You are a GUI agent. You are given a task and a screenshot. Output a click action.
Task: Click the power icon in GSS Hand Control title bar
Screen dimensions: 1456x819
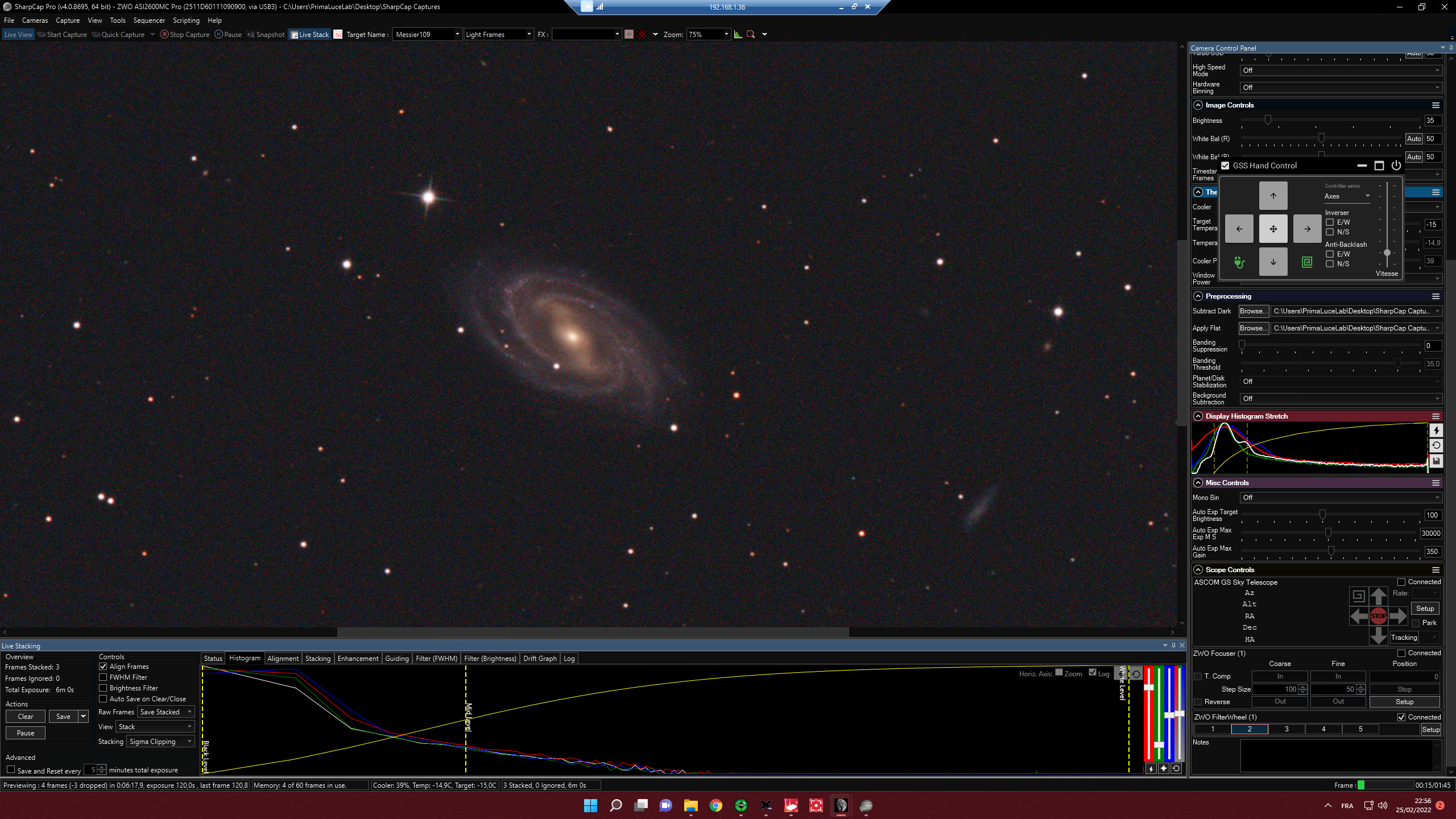[1396, 166]
